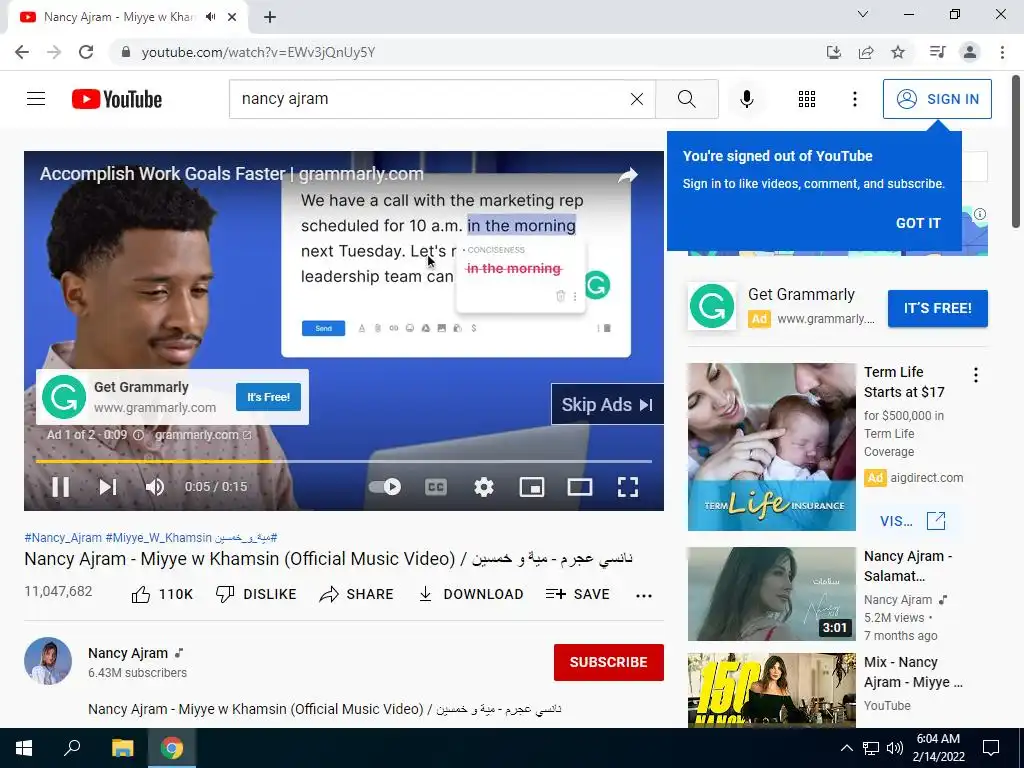Open the Grammarly logo in the sidebar ad
The height and width of the screenshot is (768, 1024).
712,306
